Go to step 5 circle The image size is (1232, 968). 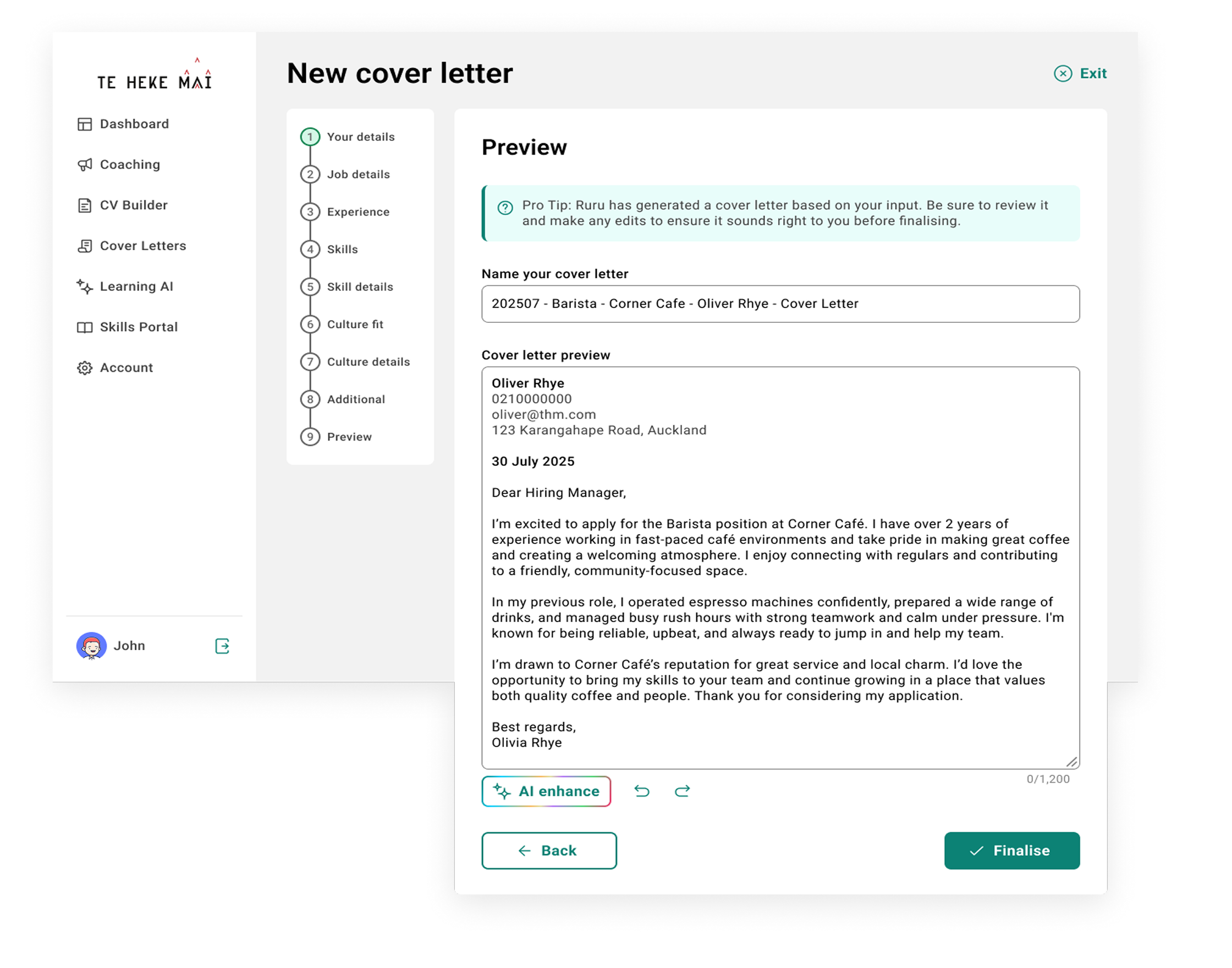(x=310, y=287)
